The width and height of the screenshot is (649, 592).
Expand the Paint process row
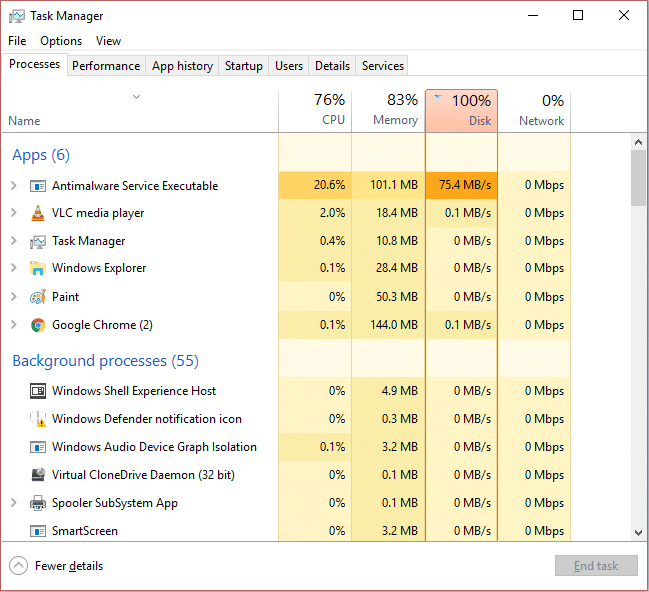[x=14, y=296]
